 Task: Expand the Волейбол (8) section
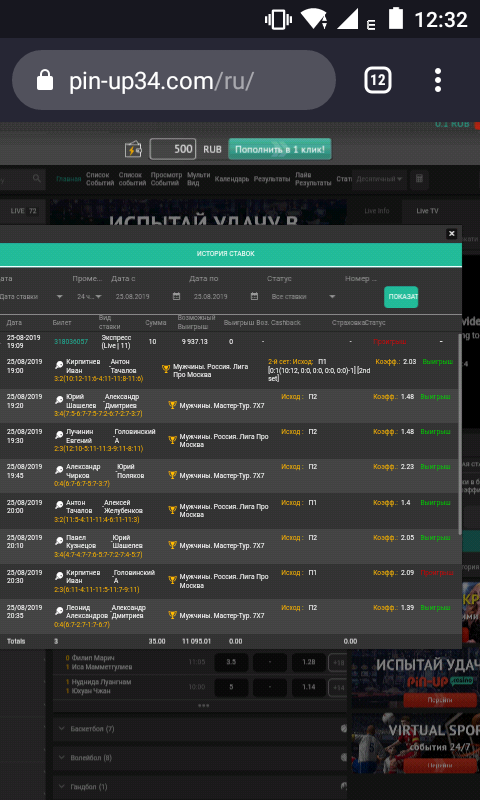click(x=201, y=758)
